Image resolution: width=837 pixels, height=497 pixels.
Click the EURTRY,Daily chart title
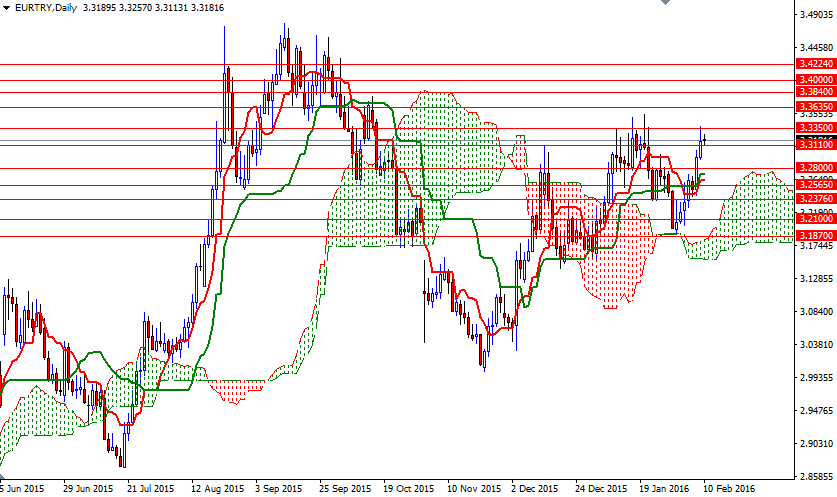coord(46,8)
